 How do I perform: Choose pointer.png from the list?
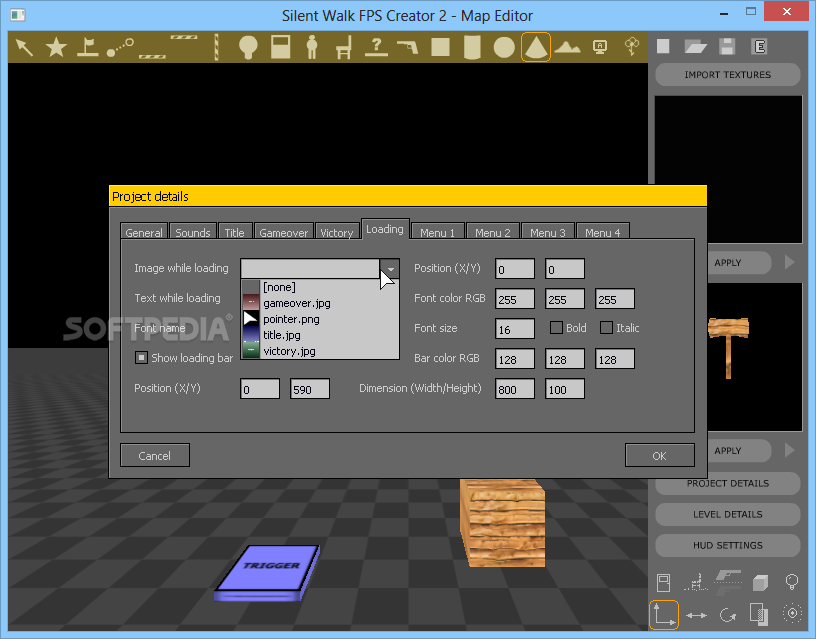(320, 319)
